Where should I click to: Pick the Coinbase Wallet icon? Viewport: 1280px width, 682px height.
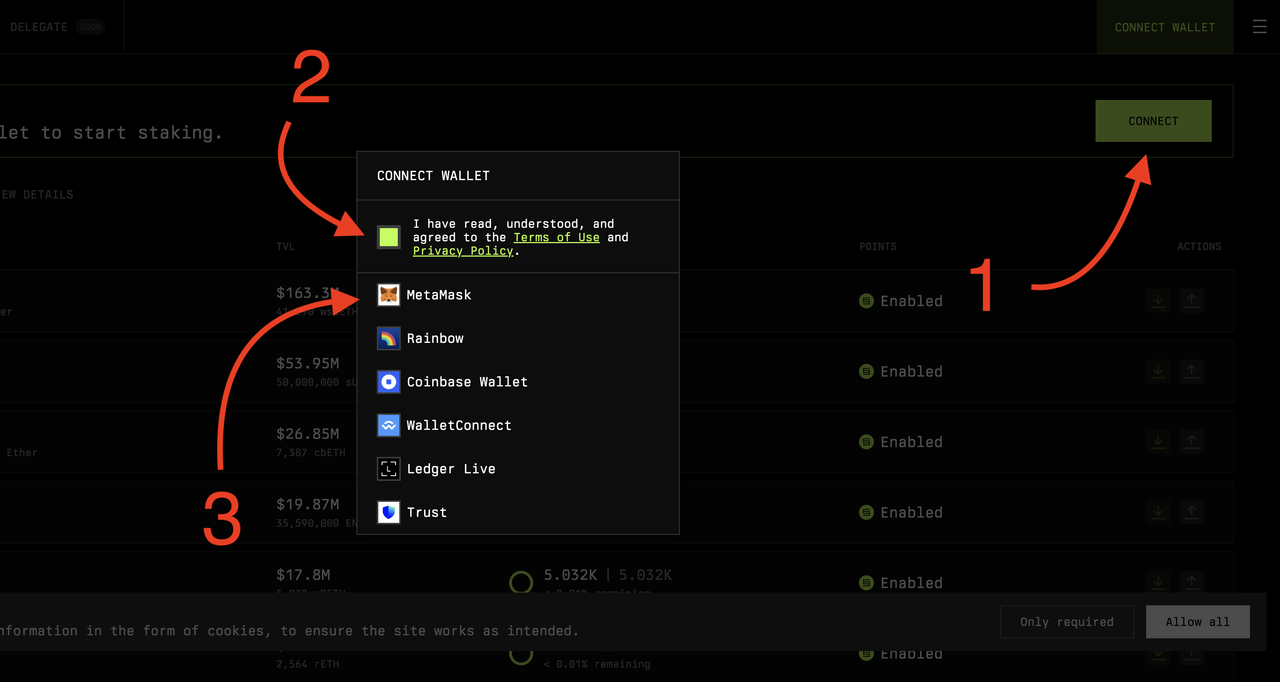[x=389, y=382]
